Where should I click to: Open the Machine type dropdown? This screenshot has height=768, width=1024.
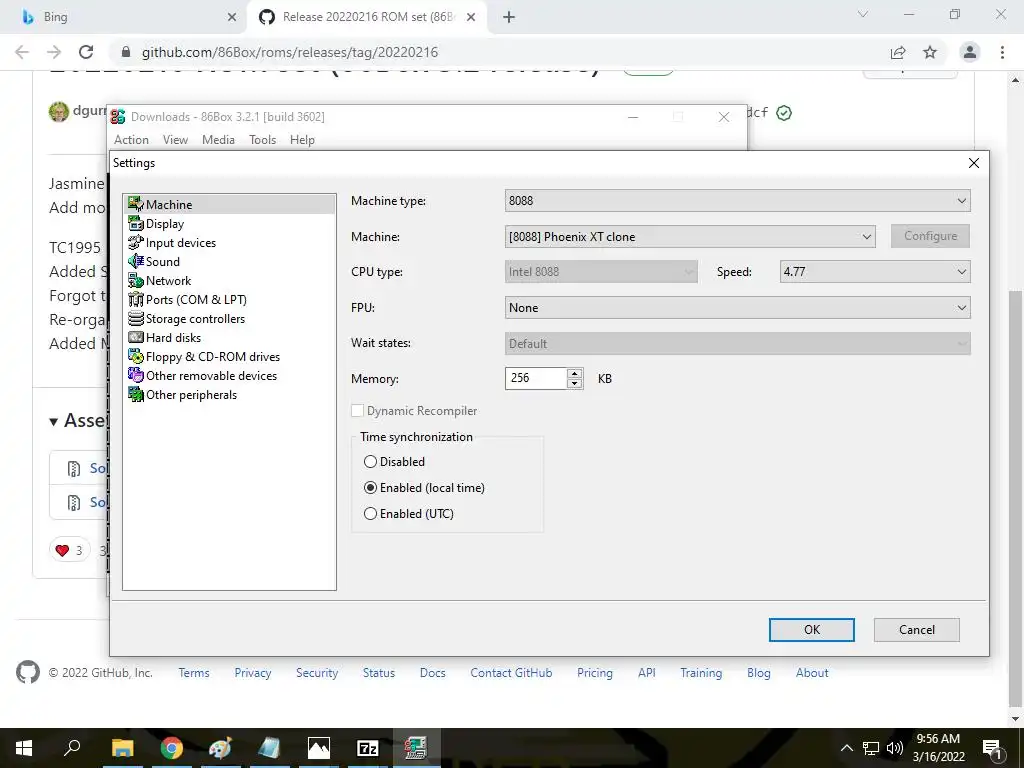737,200
